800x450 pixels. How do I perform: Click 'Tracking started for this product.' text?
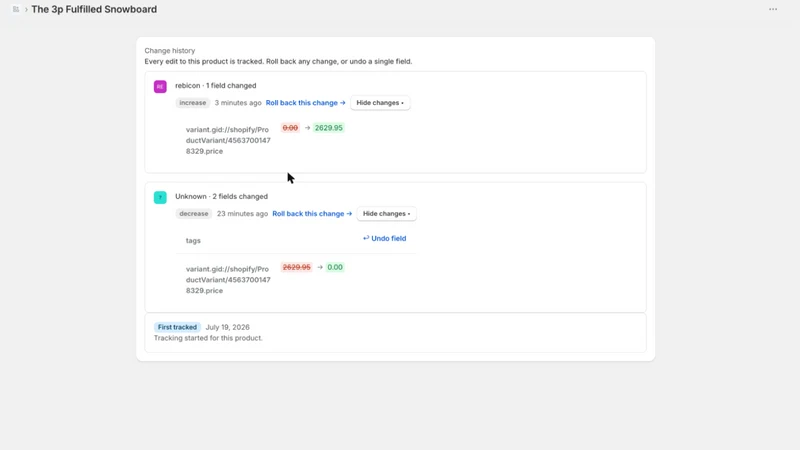[208, 338]
